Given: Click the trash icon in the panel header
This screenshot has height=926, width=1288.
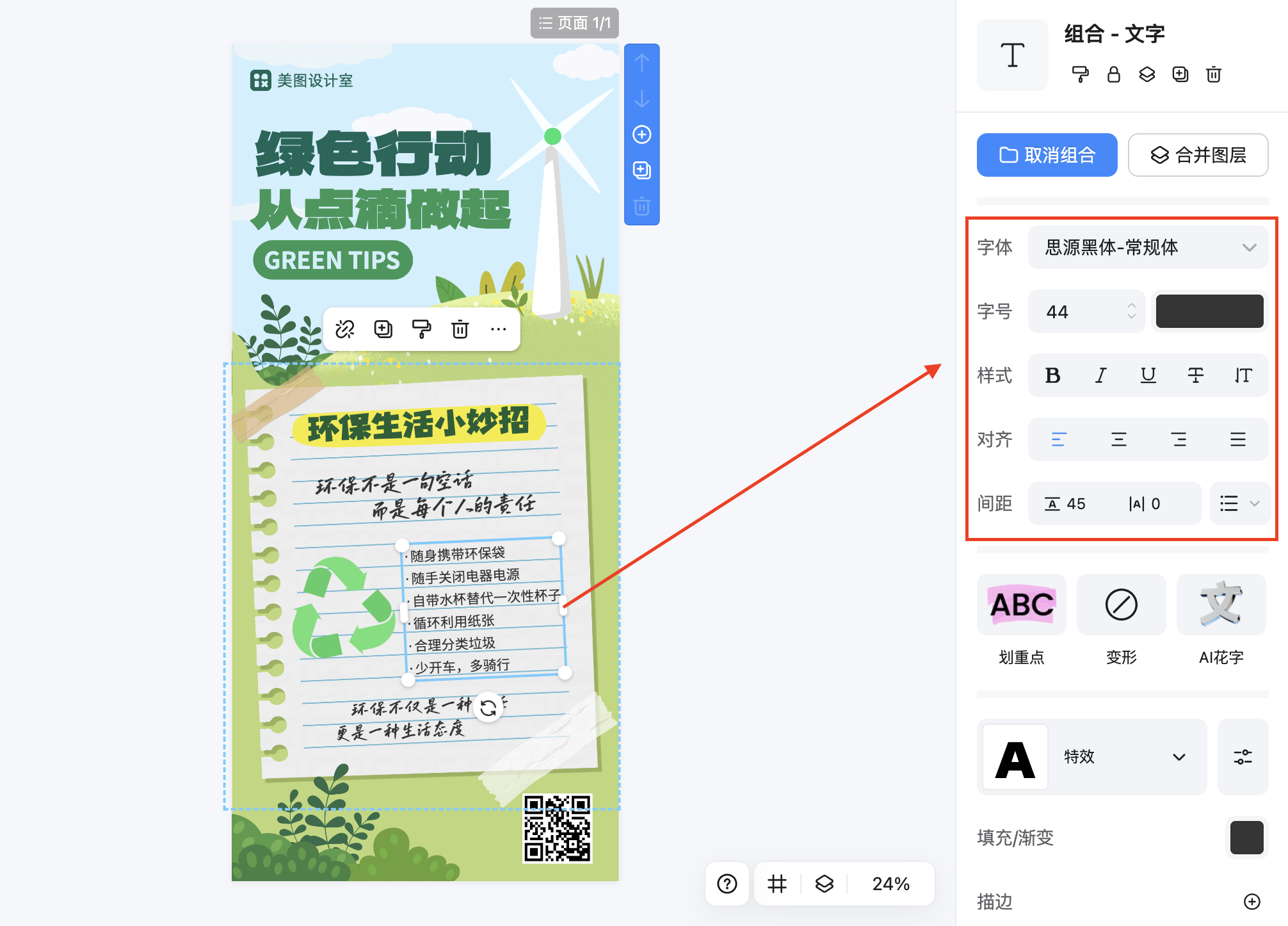Looking at the screenshot, I should (1213, 75).
